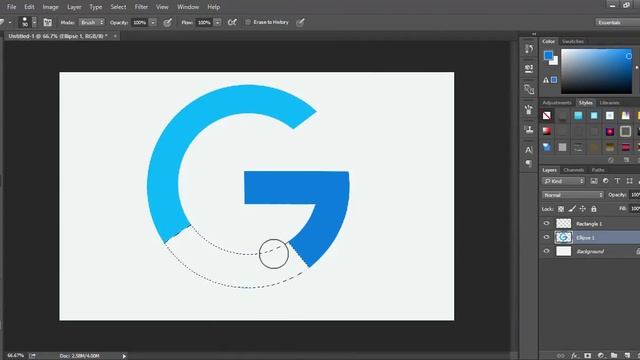Switch to the Channels tab
Viewport: 640px width, 360px height.
[x=574, y=170]
